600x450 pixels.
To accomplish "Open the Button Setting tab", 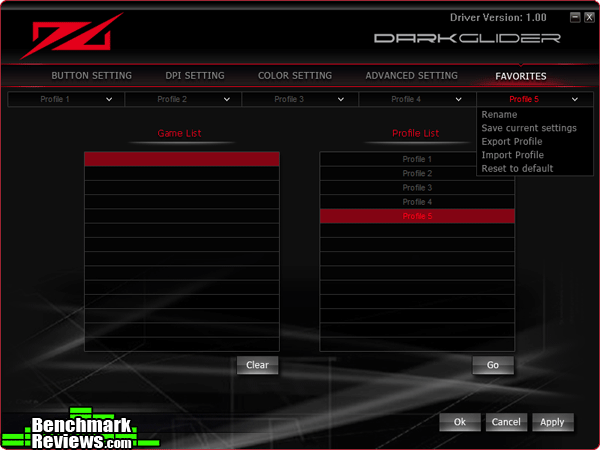I will pyautogui.click(x=91, y=76).
